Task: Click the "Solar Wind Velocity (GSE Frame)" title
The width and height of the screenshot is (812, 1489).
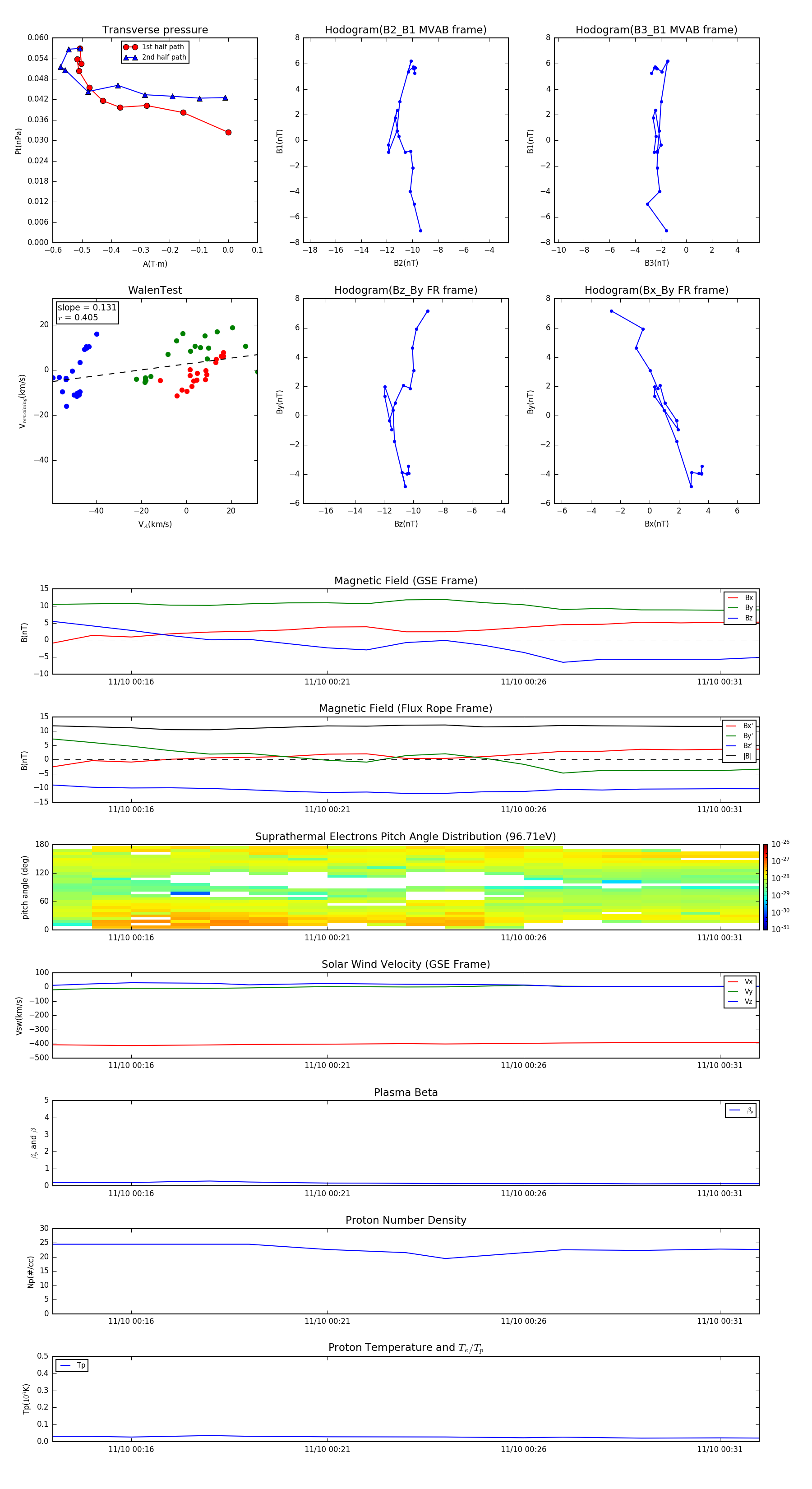Action: point(406,964)
